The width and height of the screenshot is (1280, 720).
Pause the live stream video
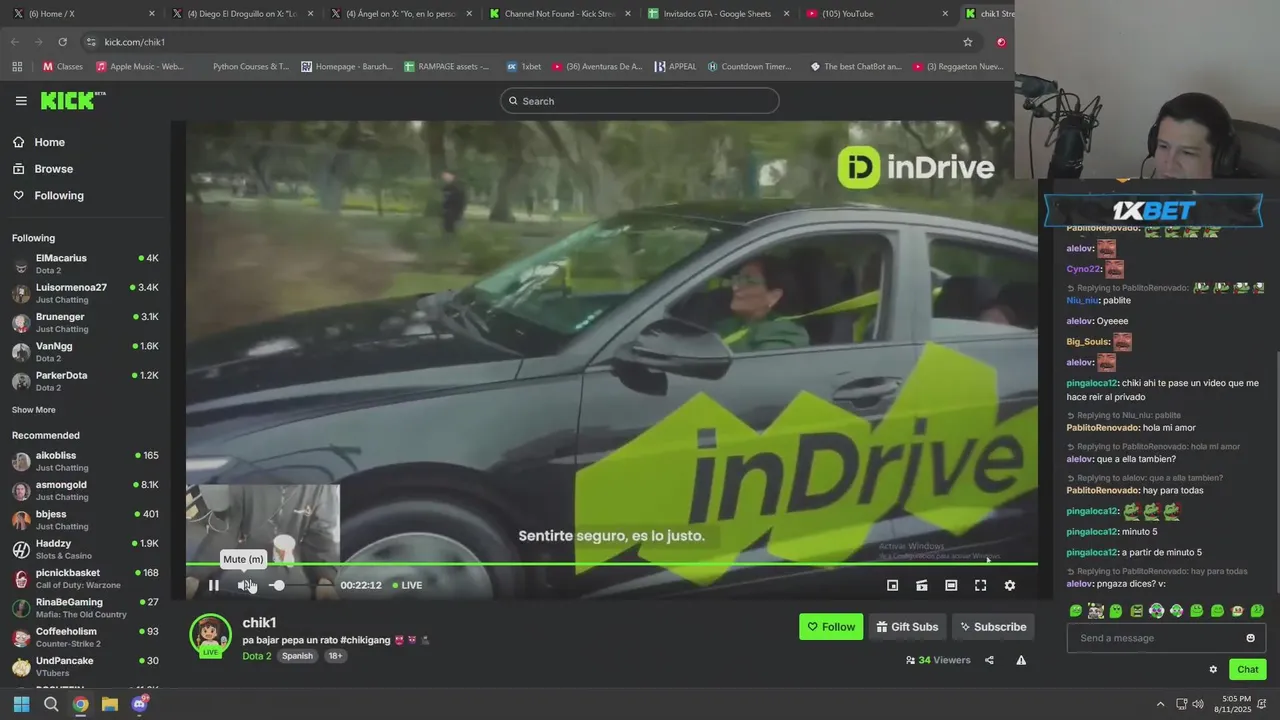[x=213, y=585]
